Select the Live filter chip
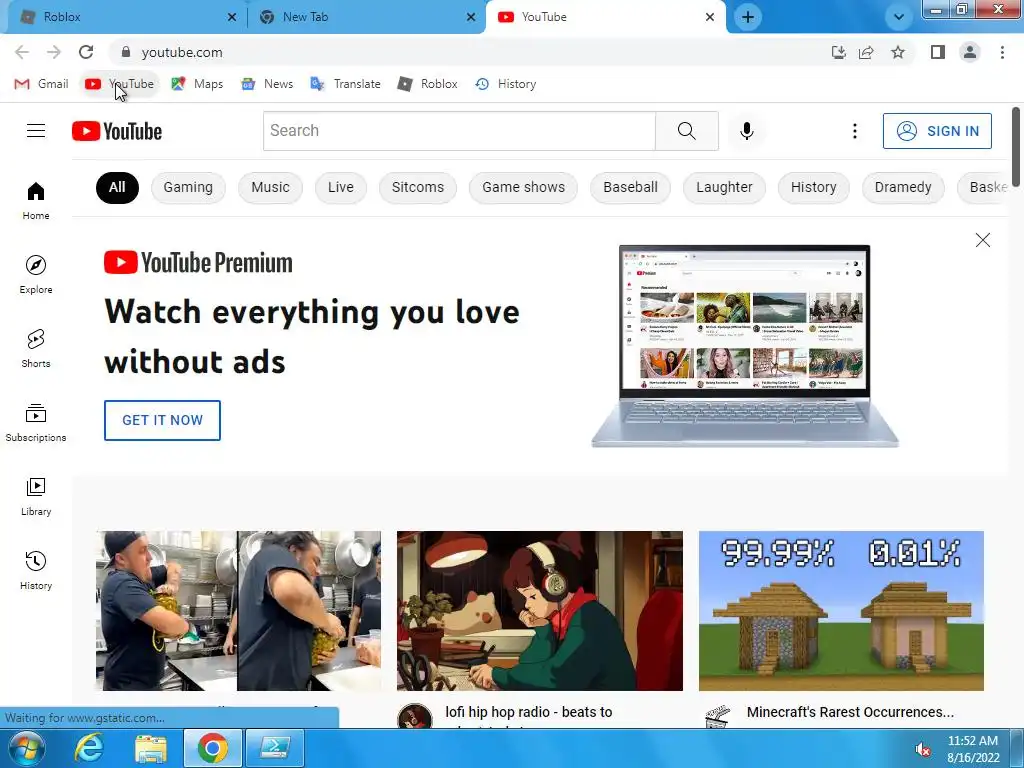 pyautogui.click(x=341, y=187)
